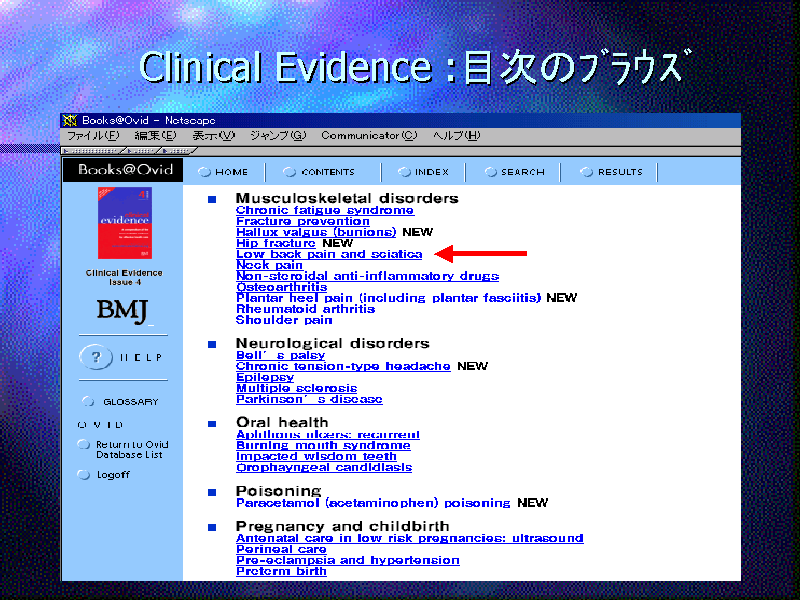Open the ファイル(F) menu
This screenshot has height=600, width=800.
(x=93, y=136)
